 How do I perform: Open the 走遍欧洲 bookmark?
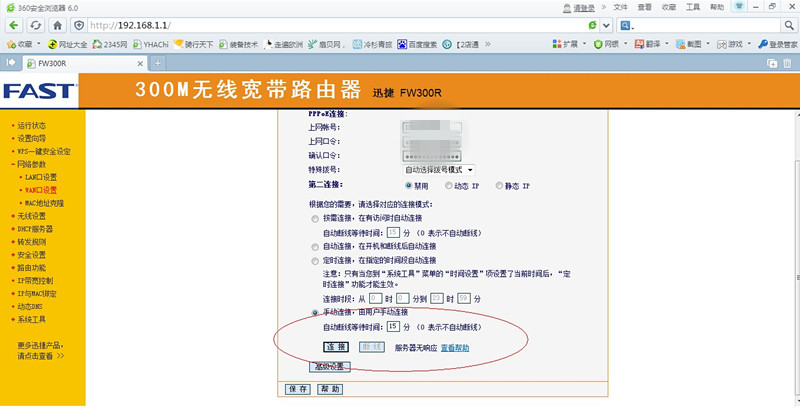[283, 44]
